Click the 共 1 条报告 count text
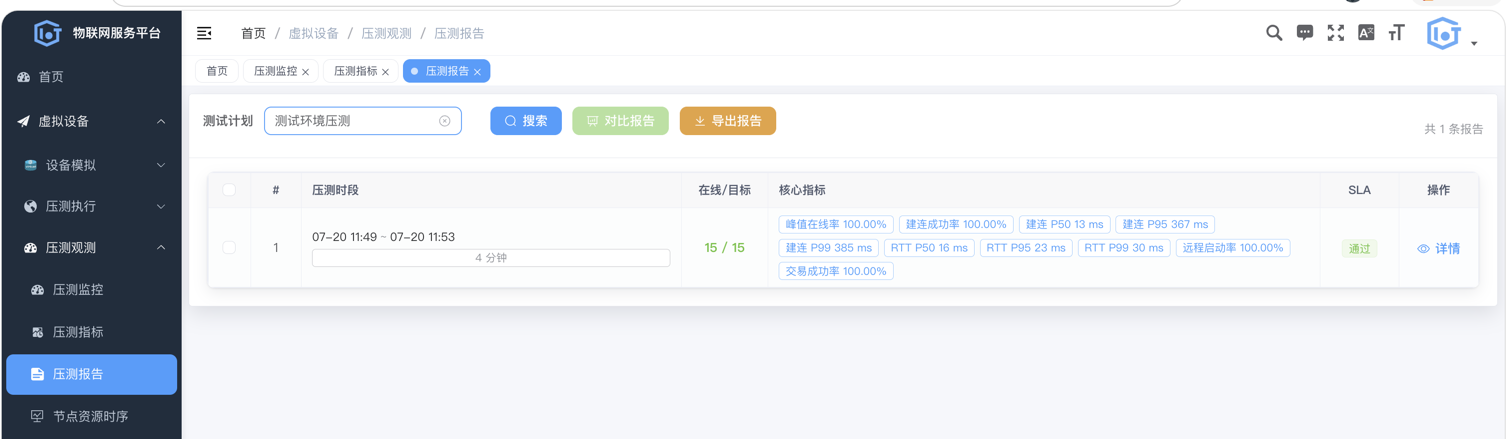 1453,129
